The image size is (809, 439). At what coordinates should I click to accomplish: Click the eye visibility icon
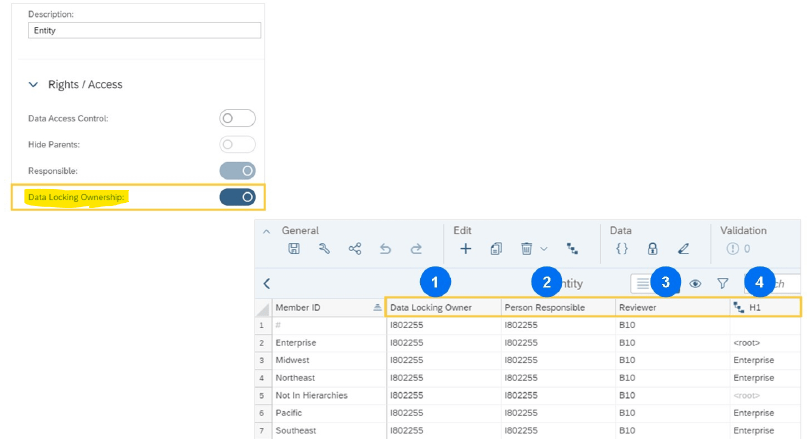(695, 284)
